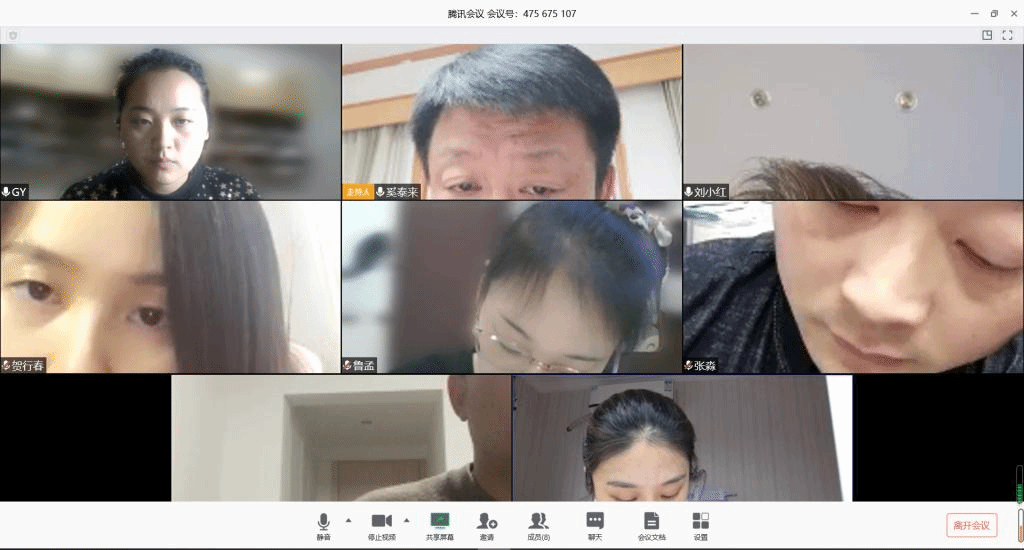Start screen sharing (共享屏幕)
Image resolution: width=1024 pixels, height=550 pixels.
pyautogui.click(x=439, y=525)
